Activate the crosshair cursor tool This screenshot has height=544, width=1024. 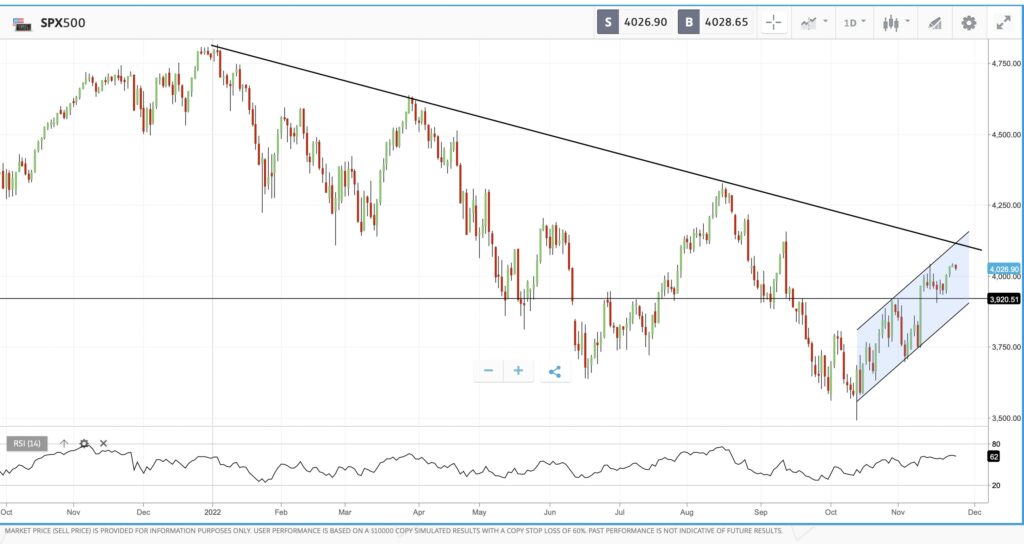[x=773, y=22]
